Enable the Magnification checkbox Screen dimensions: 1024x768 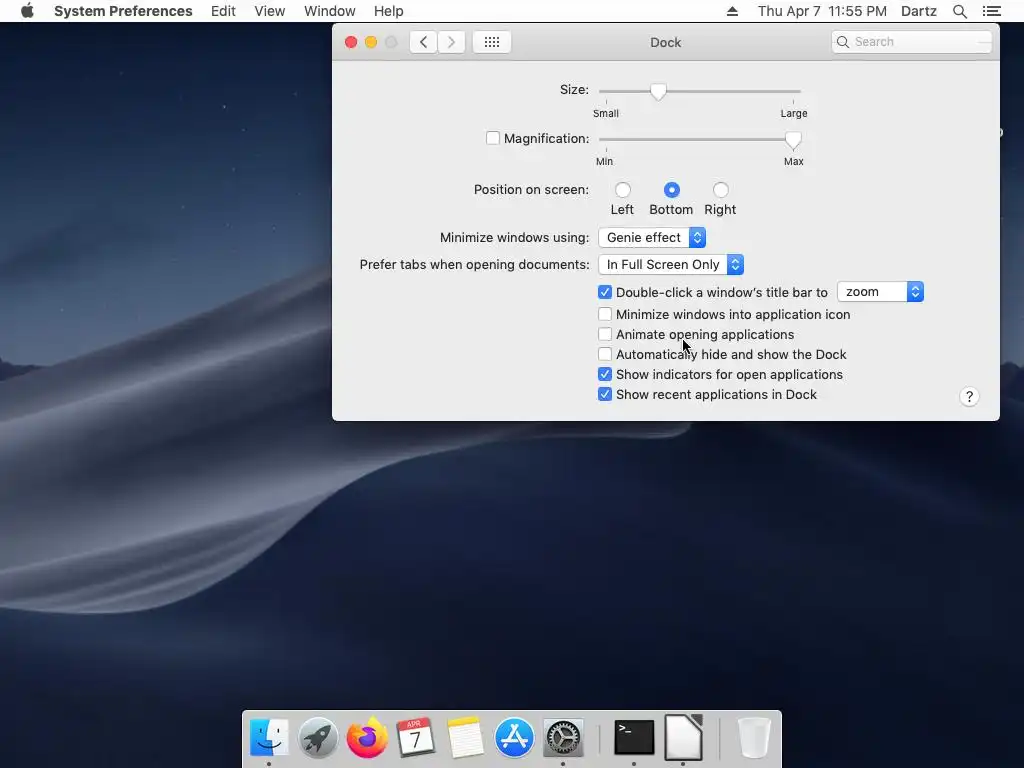coord(493,138)
